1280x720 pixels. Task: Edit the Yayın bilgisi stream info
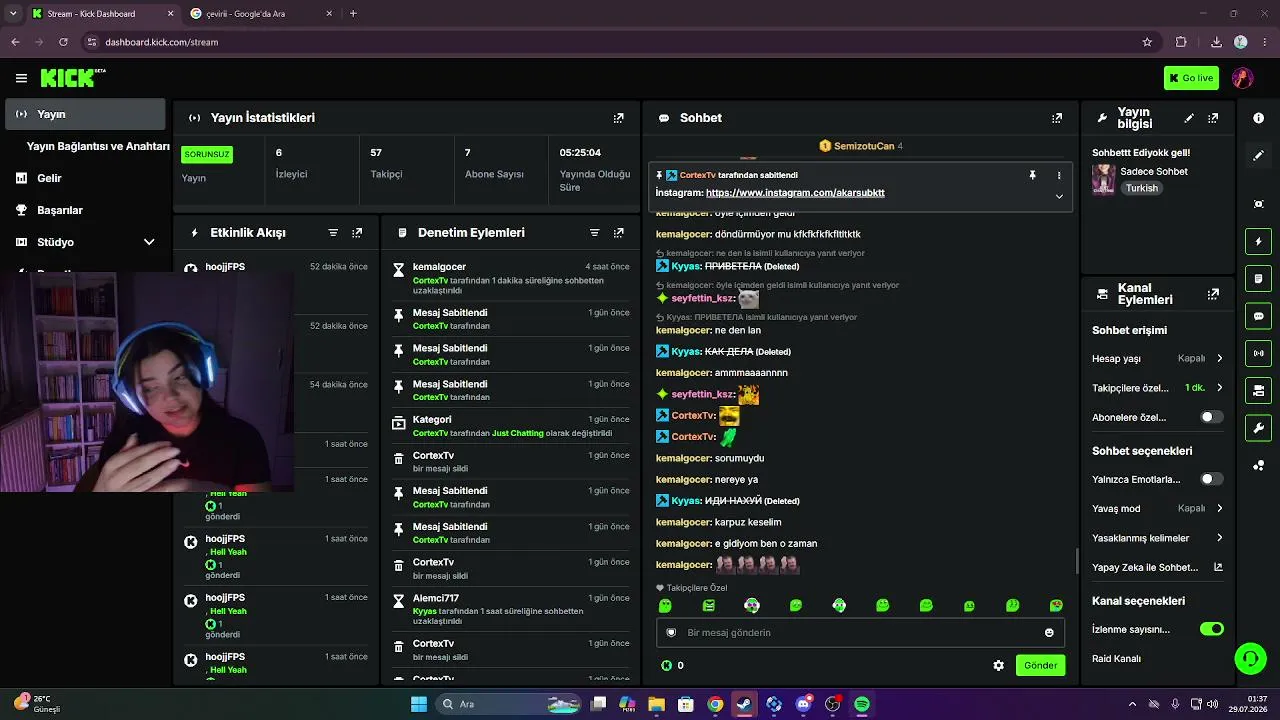click(1189, 118)
